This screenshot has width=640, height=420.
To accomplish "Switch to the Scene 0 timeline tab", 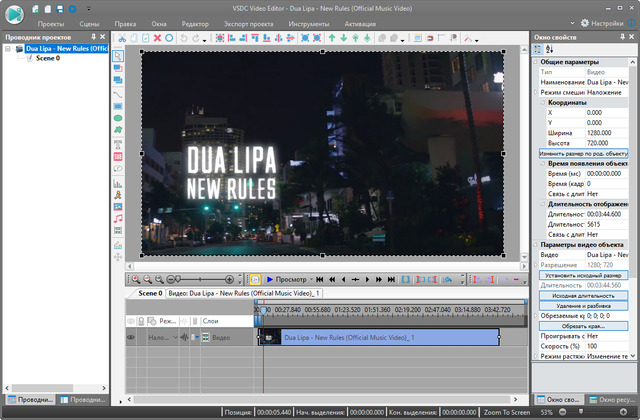I will [x=148, y=293].
